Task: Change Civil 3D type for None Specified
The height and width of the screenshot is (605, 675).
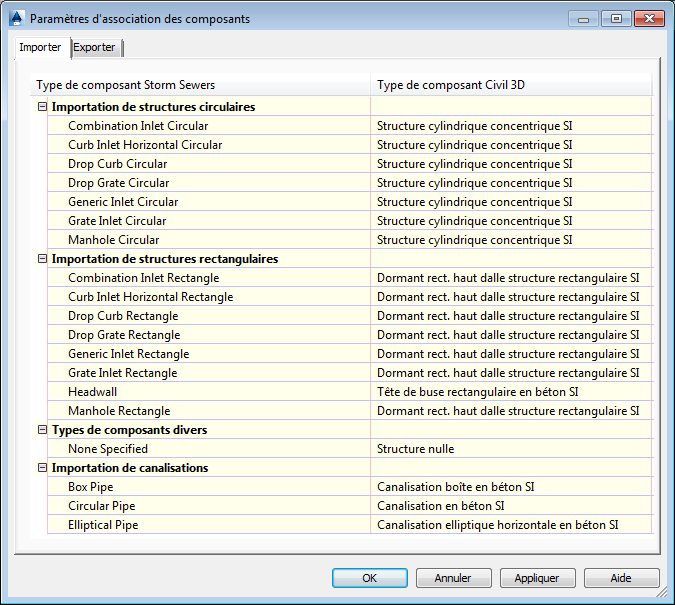Action: click(x=415, y=449)
